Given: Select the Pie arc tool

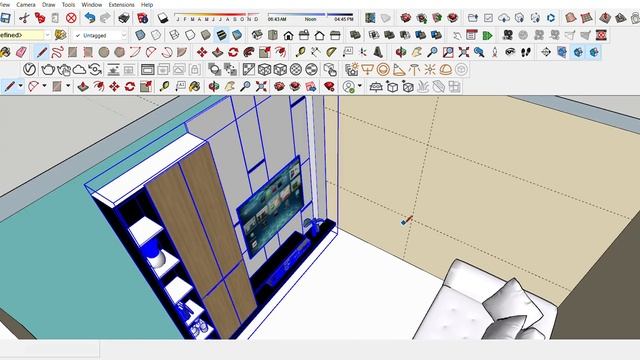Looking at the screenshot, I should click(x=182, y=52).
